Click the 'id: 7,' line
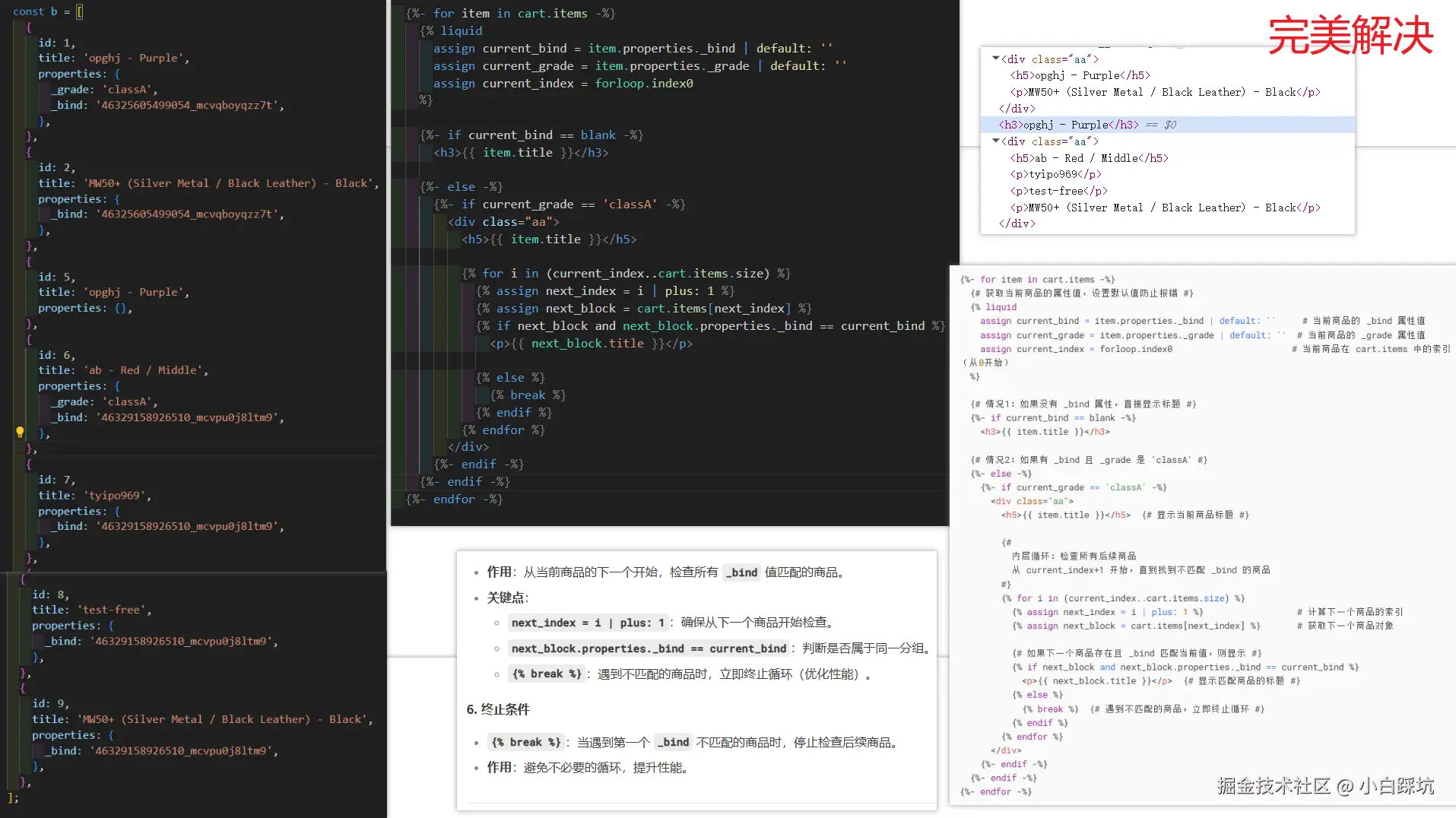 coord(57,480)
